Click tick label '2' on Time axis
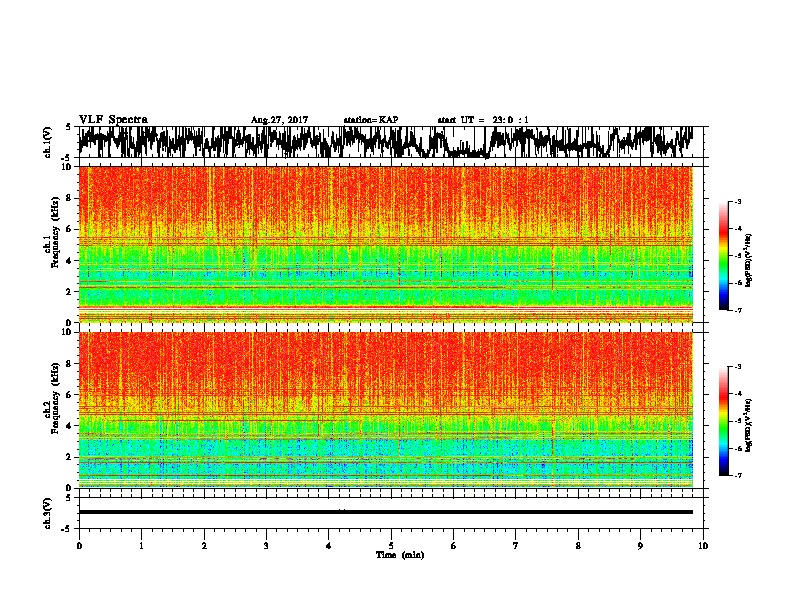The width and height of the screenshot is (792, 612). (204, 546)
